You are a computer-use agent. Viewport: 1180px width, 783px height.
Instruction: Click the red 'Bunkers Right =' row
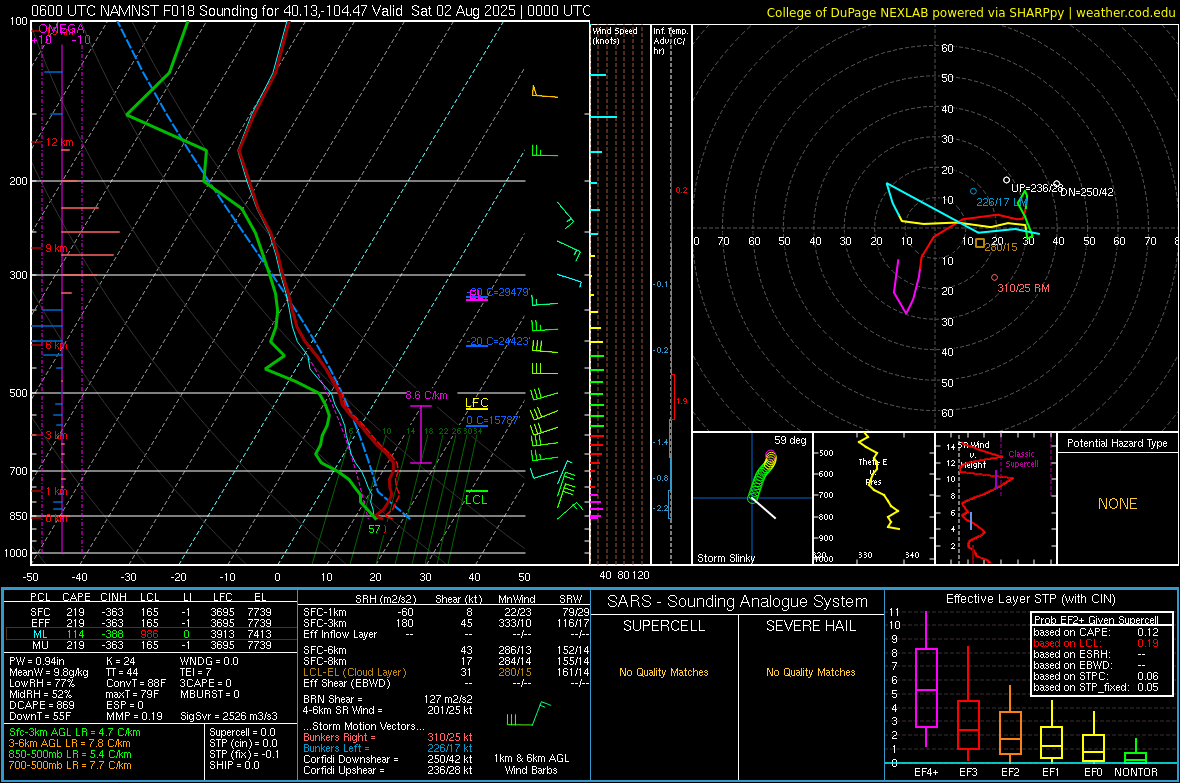pyautogui.click(x=388, y=738)
